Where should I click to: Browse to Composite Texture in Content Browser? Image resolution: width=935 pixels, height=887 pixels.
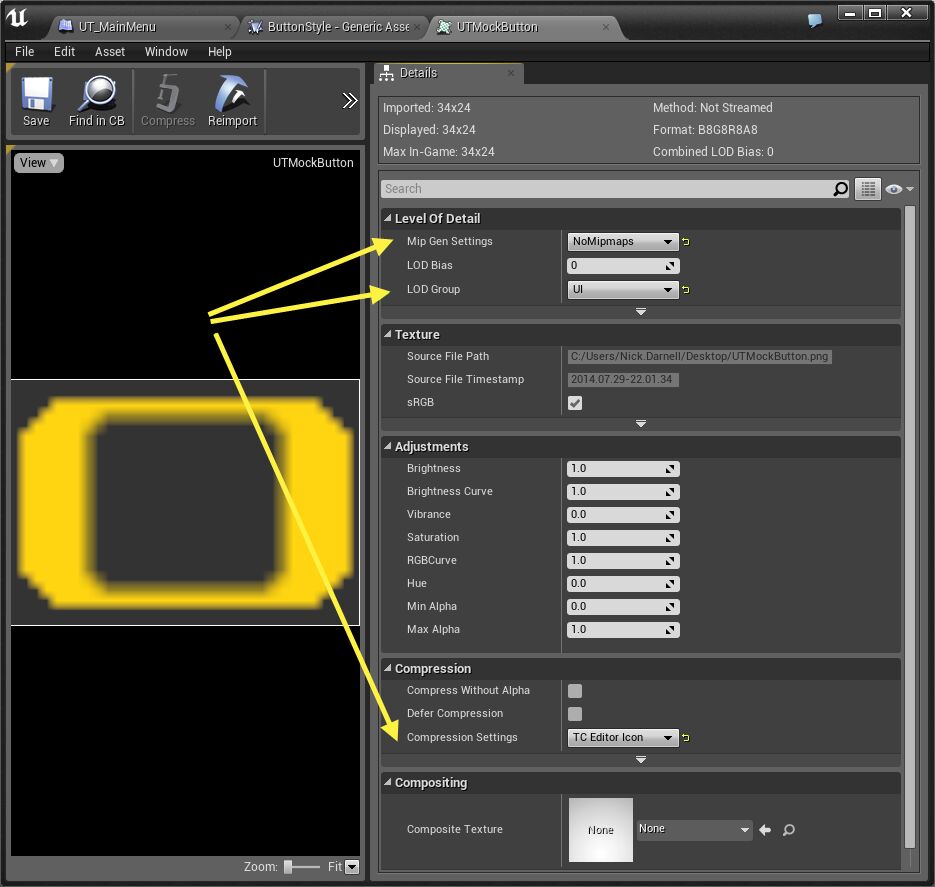point(789,830)
